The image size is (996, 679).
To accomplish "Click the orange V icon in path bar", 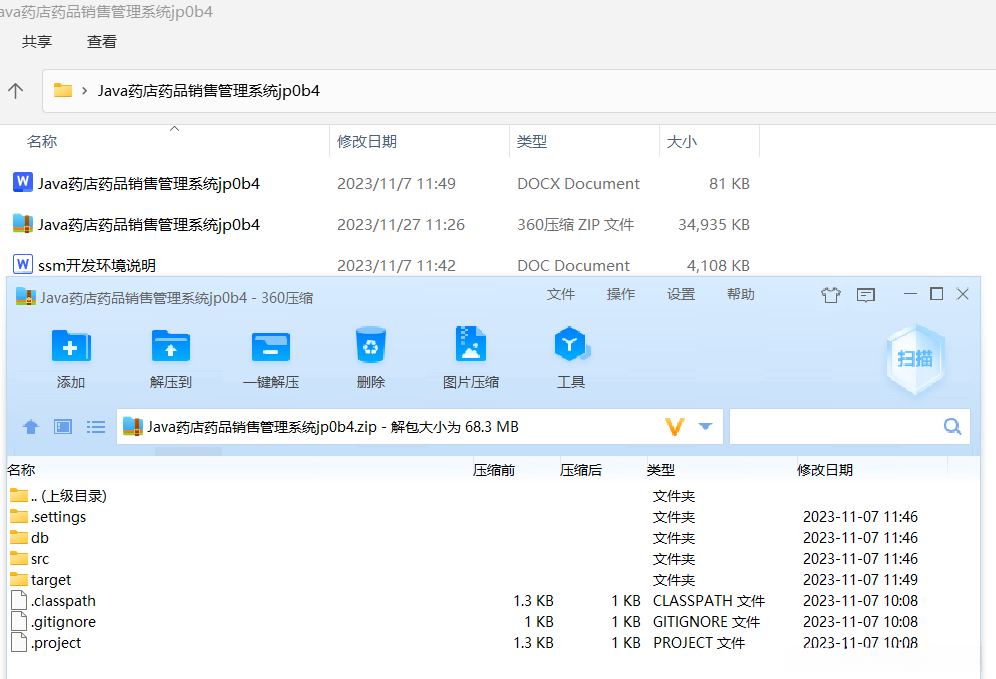I will click(675, 427).
